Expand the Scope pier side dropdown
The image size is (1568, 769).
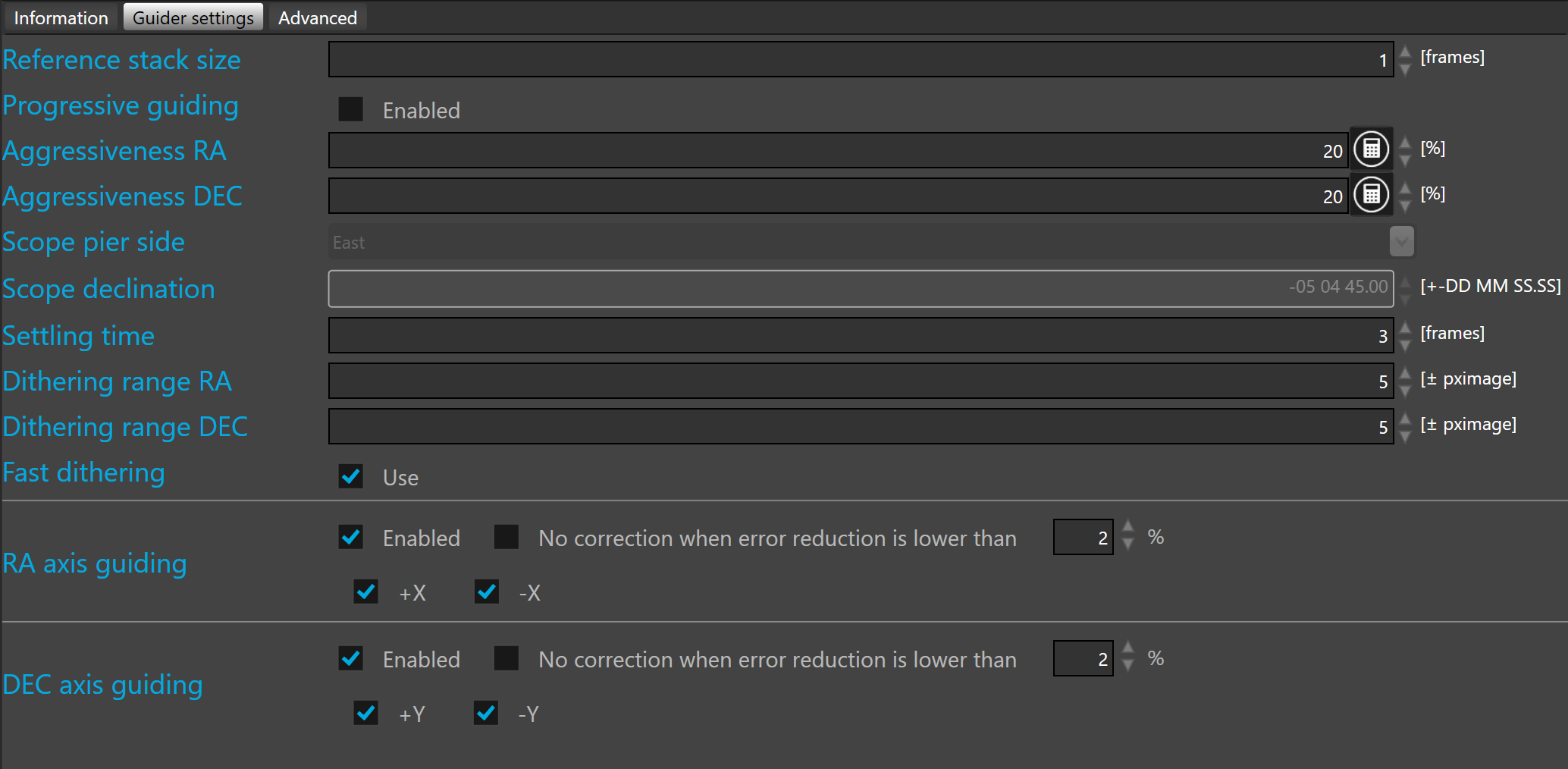coord(1401,242)
